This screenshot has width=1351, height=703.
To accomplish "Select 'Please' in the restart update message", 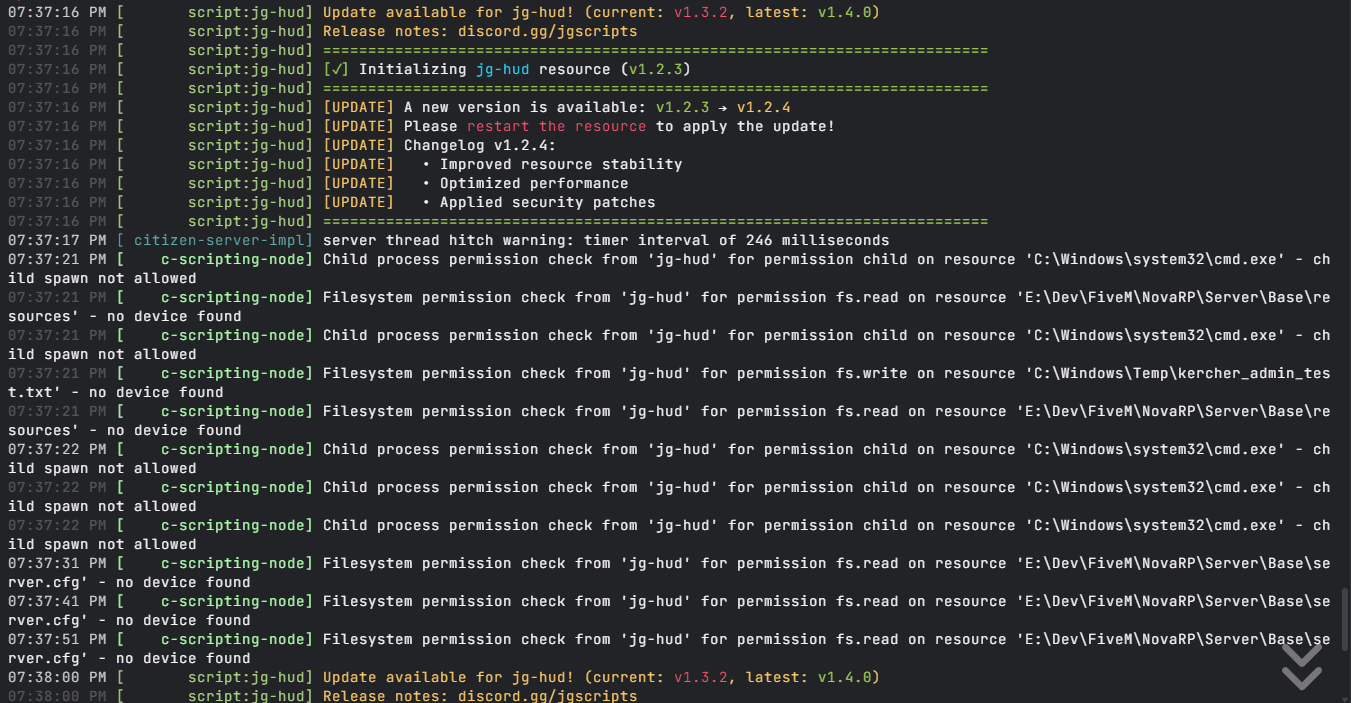I will [431, 126].
